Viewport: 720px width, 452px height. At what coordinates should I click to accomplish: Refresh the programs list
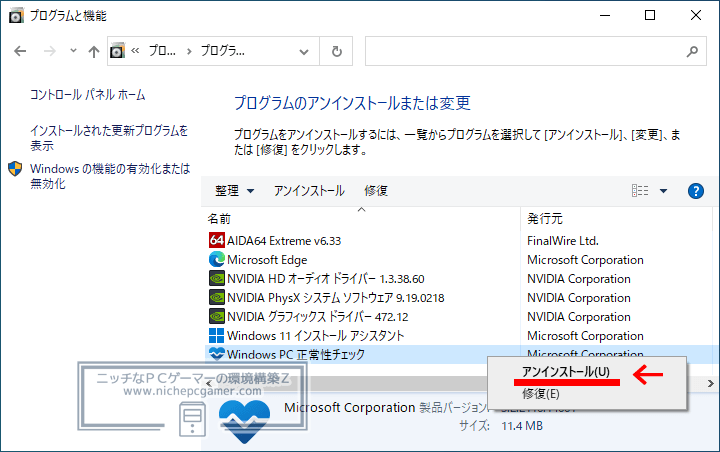click(x=337, y=51)
